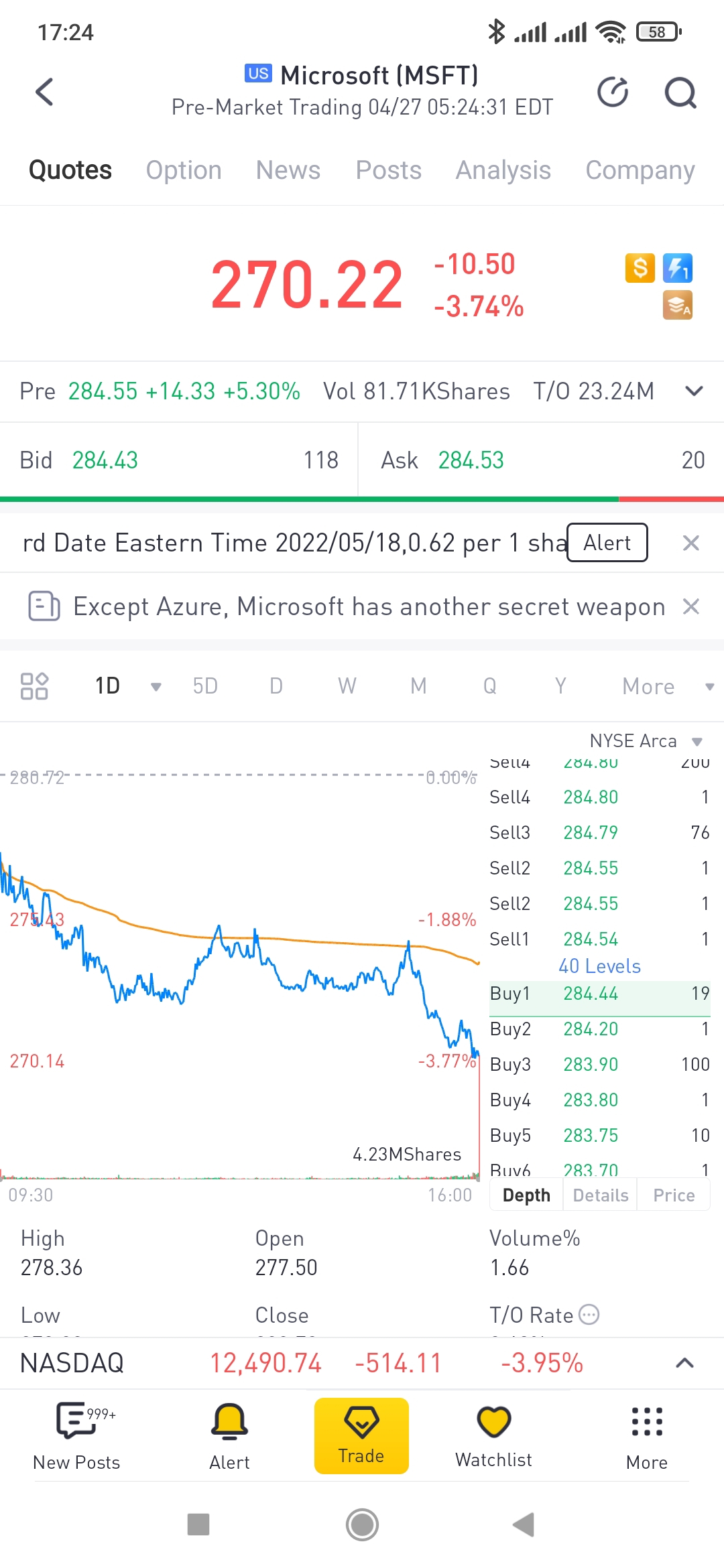This screenshot has width=724, height=1568.
Task: Expand the pre-market details chevron
Action: (x=695, y=391)
